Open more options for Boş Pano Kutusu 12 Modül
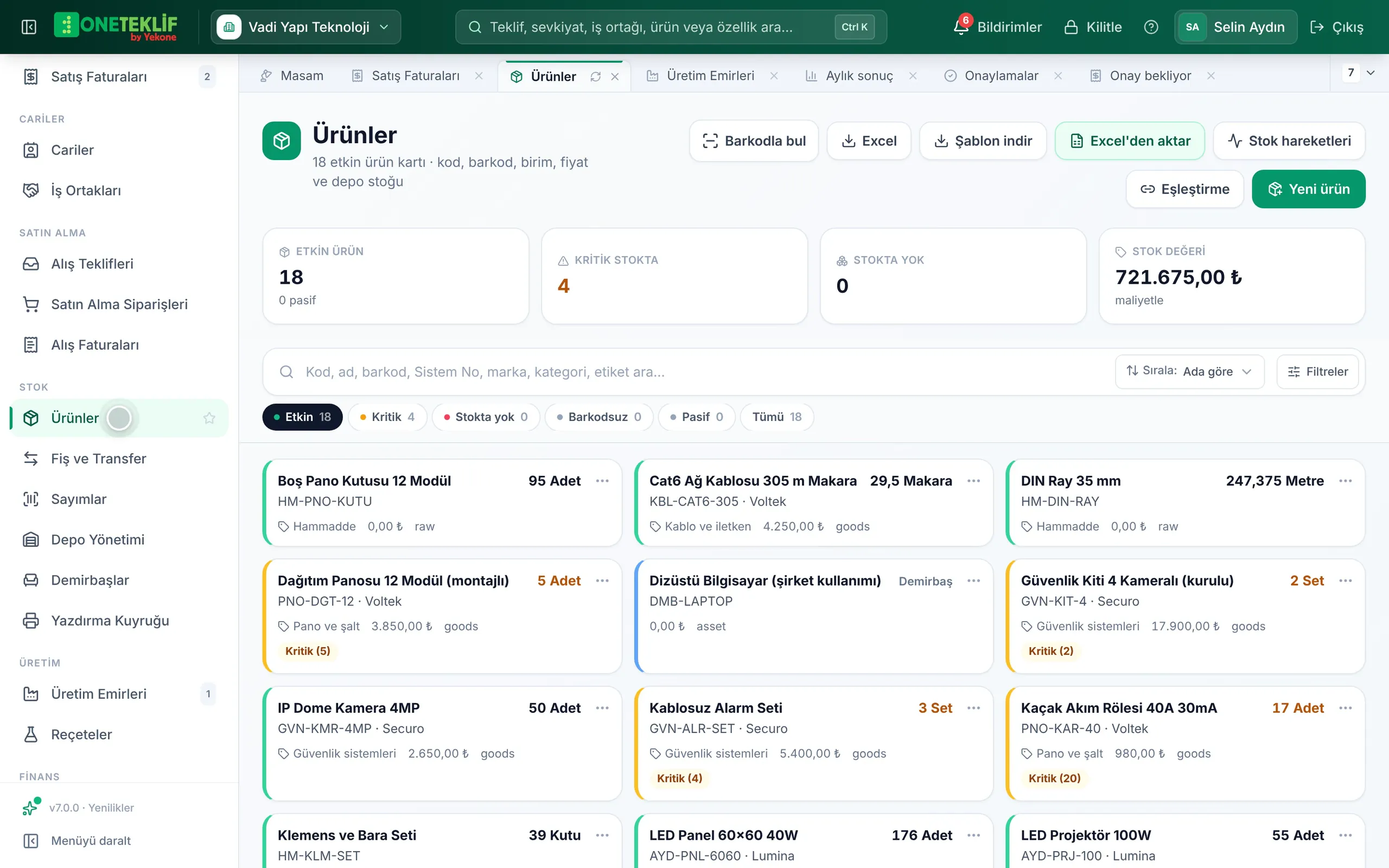The image size is (1389, 868). [x=602, y=481]
